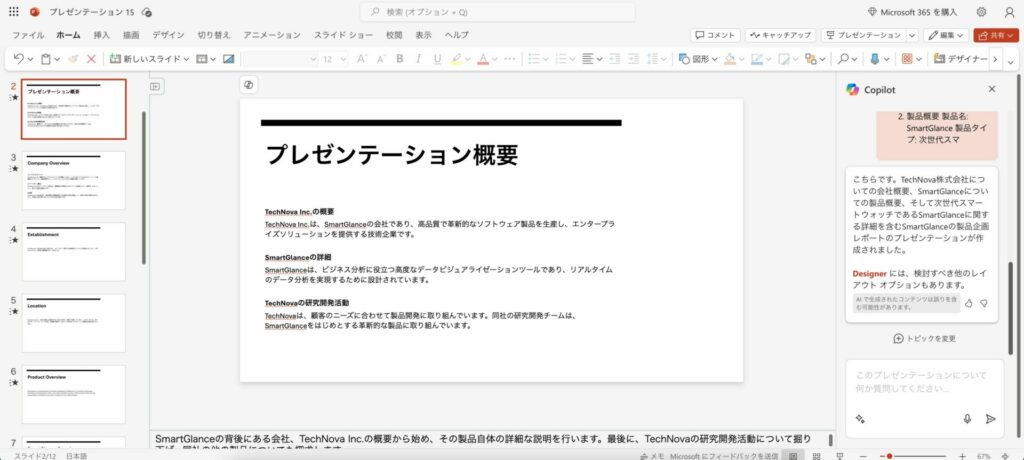Image resolution: width=1024 pixels, height=460 pixels.
Task: Click the zoom in plus icon
Action: [x=962, y=455]
